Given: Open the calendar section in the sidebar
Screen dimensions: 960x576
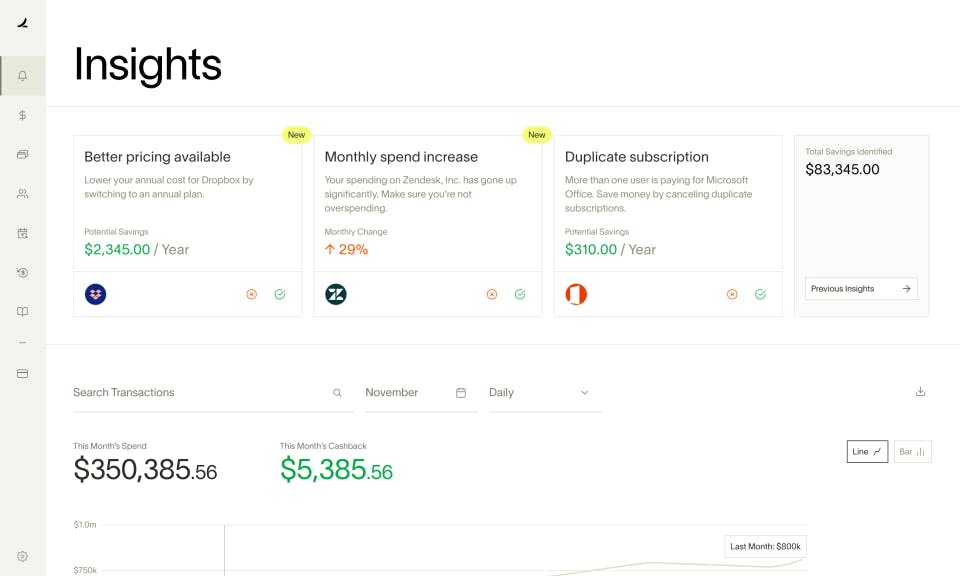Looking at the screenshot, I should (x=21, y=233).
